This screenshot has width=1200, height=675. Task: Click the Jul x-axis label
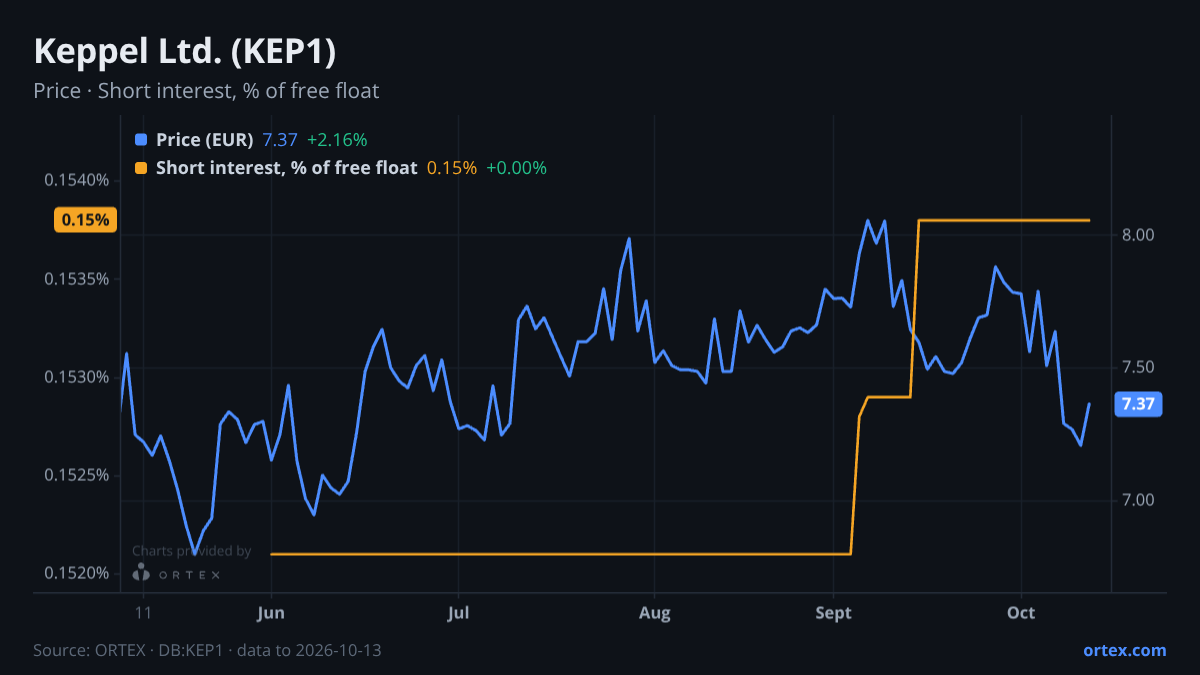click(x=458, y=612)
